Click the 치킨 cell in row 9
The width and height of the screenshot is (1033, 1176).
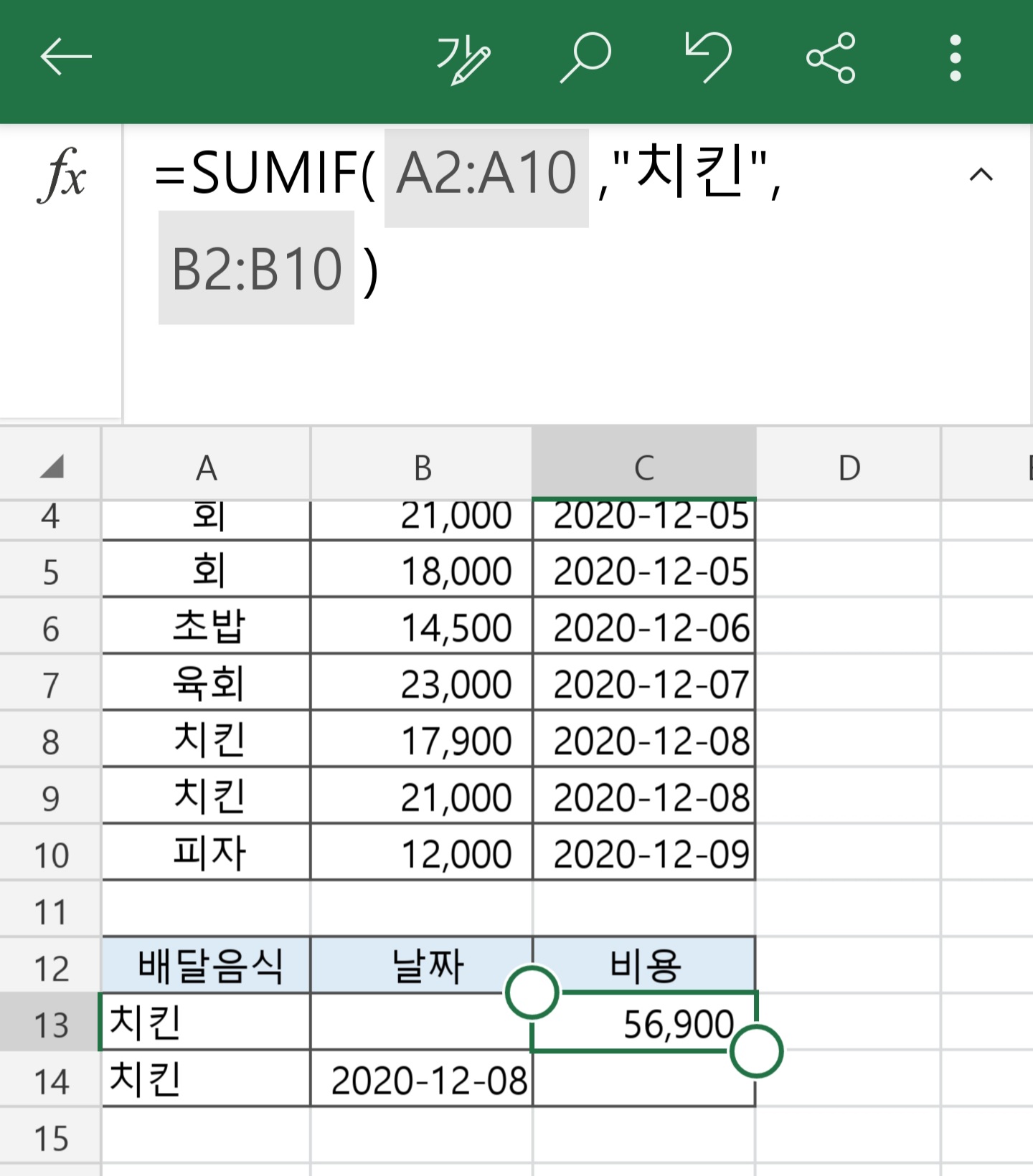(207, 796)
